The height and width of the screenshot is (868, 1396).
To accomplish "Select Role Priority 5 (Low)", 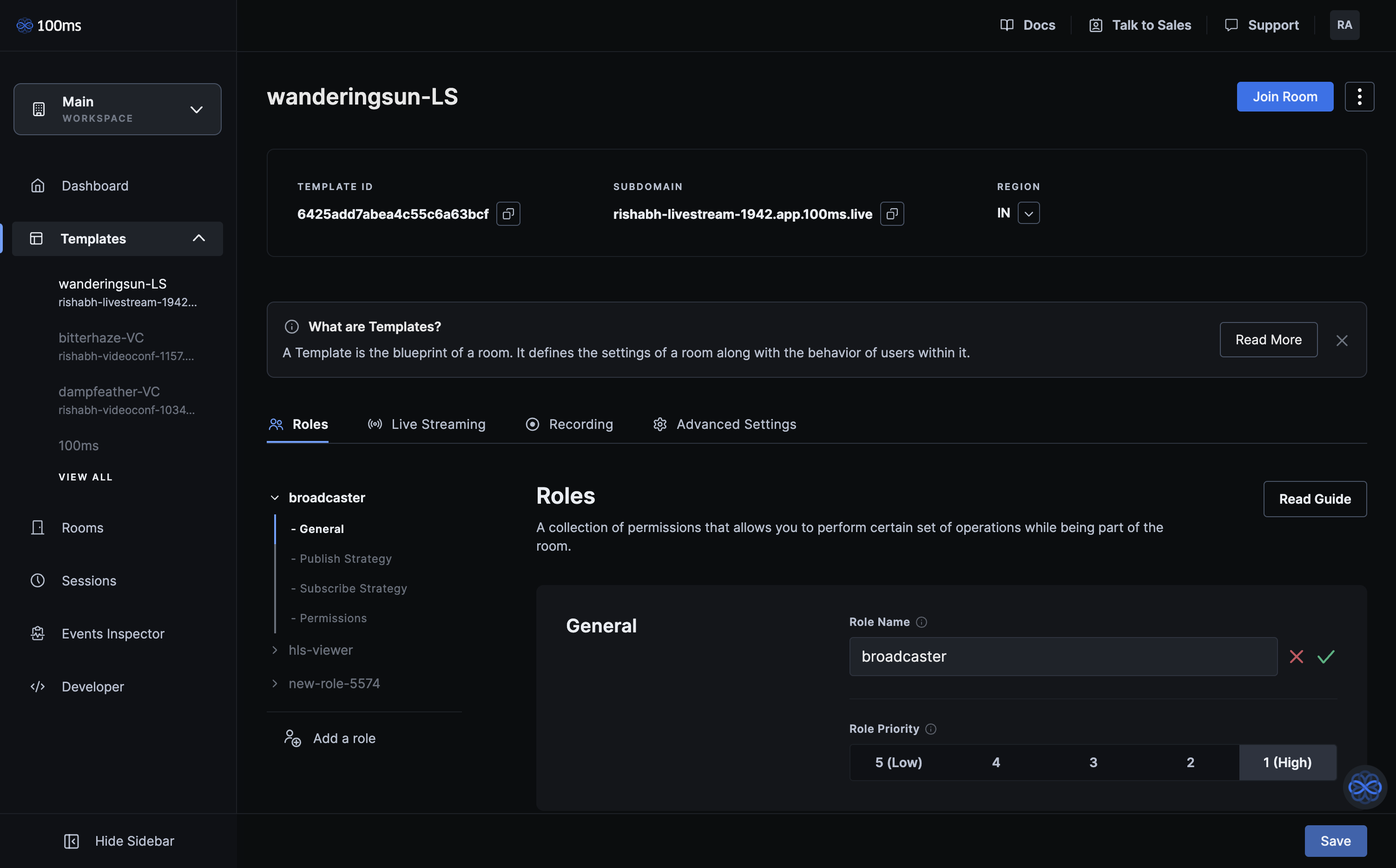I will point(898,762).
